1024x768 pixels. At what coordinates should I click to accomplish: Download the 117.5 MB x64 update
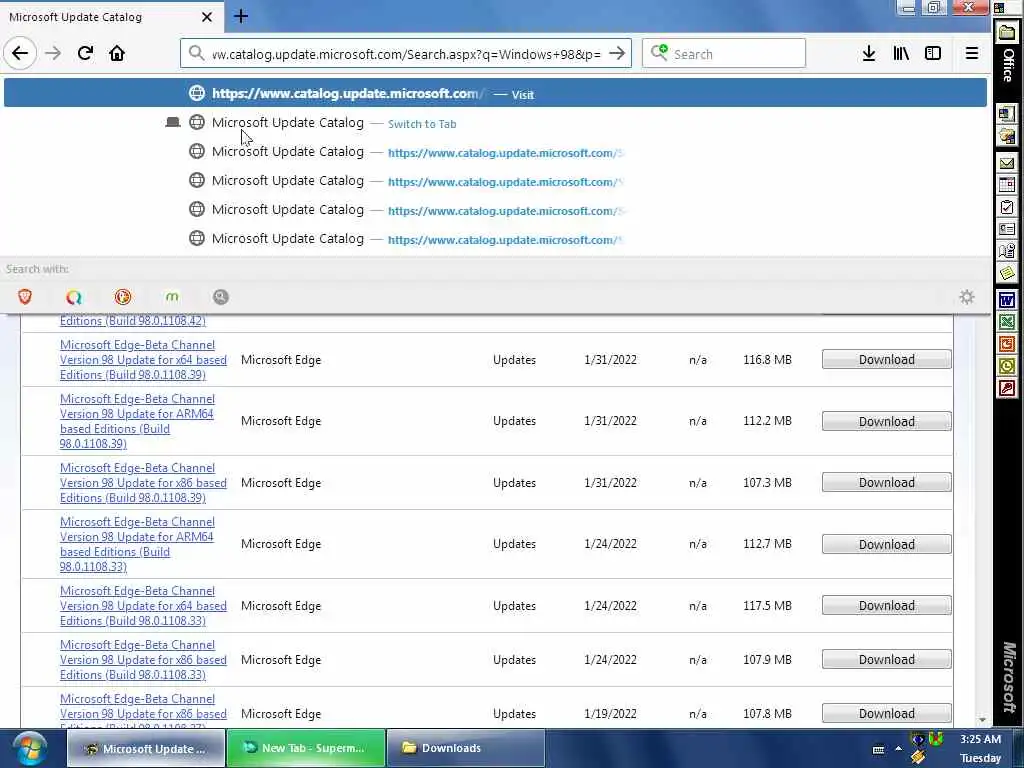pyautogui.click(x=886, y=605)
